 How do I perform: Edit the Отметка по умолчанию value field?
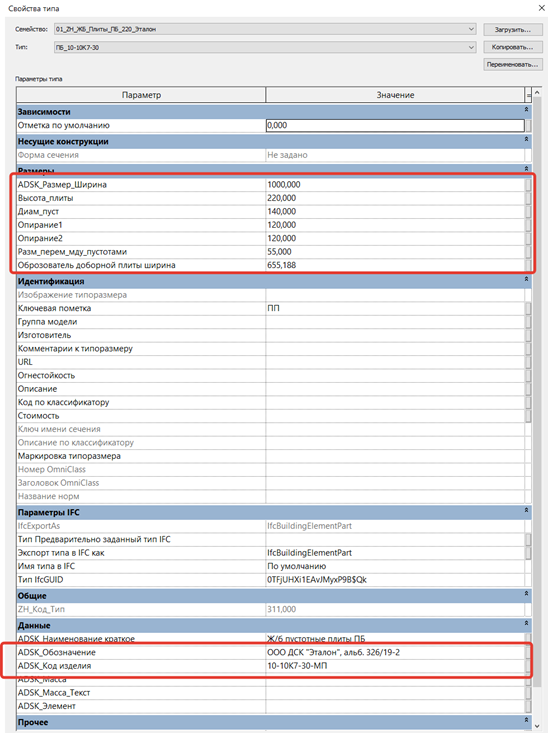[x=395, y=125]
